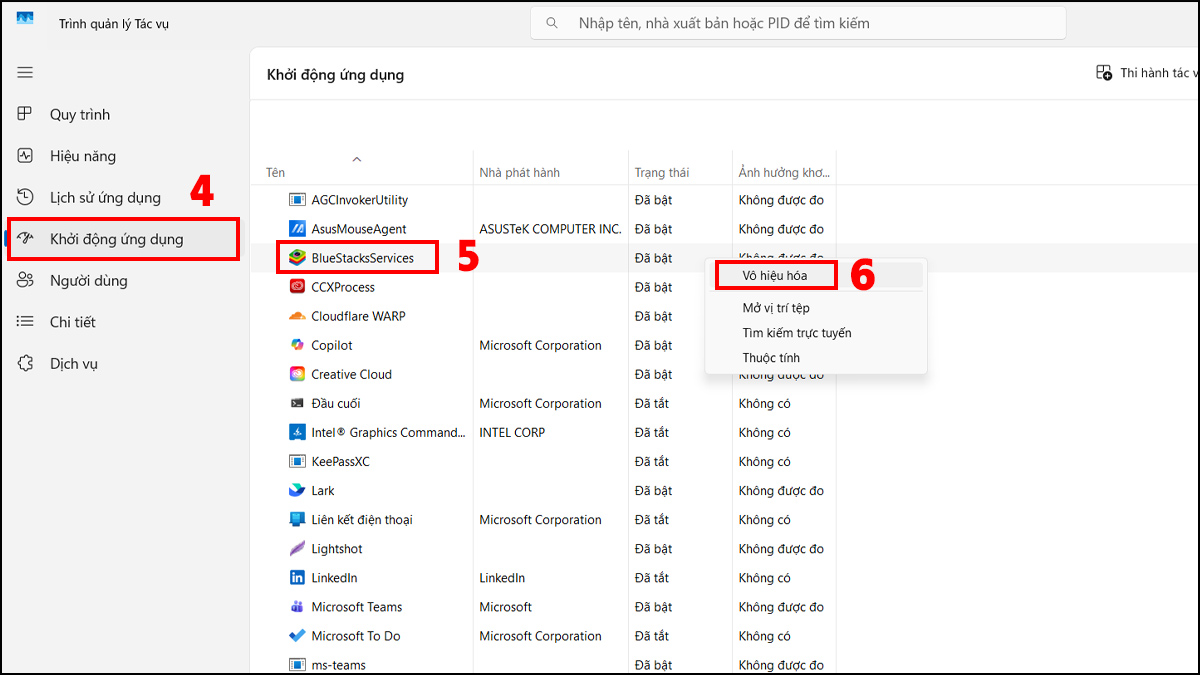Sort by the Tên column header
Viewport: 1200px width, 675px height.
276,173
